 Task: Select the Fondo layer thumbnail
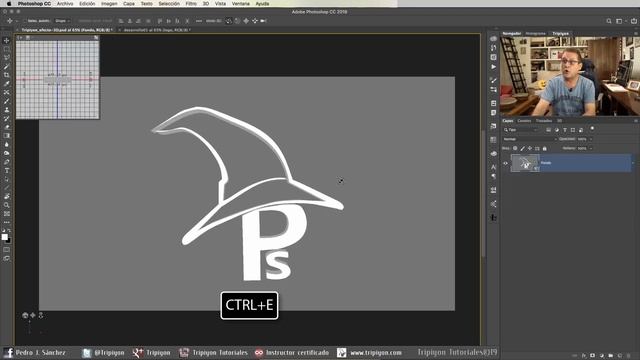(525, 163)
